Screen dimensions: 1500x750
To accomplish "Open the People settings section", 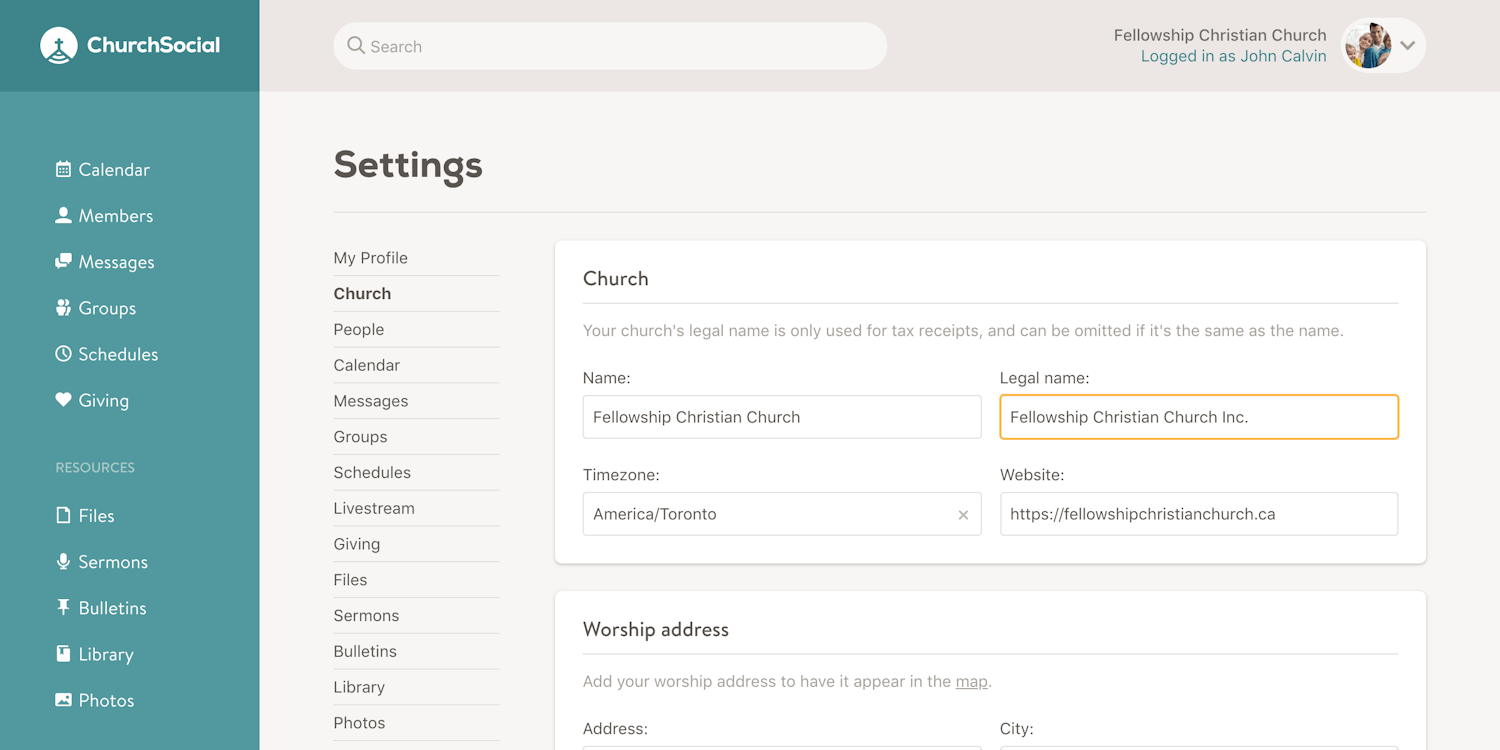I will [358, 329].
